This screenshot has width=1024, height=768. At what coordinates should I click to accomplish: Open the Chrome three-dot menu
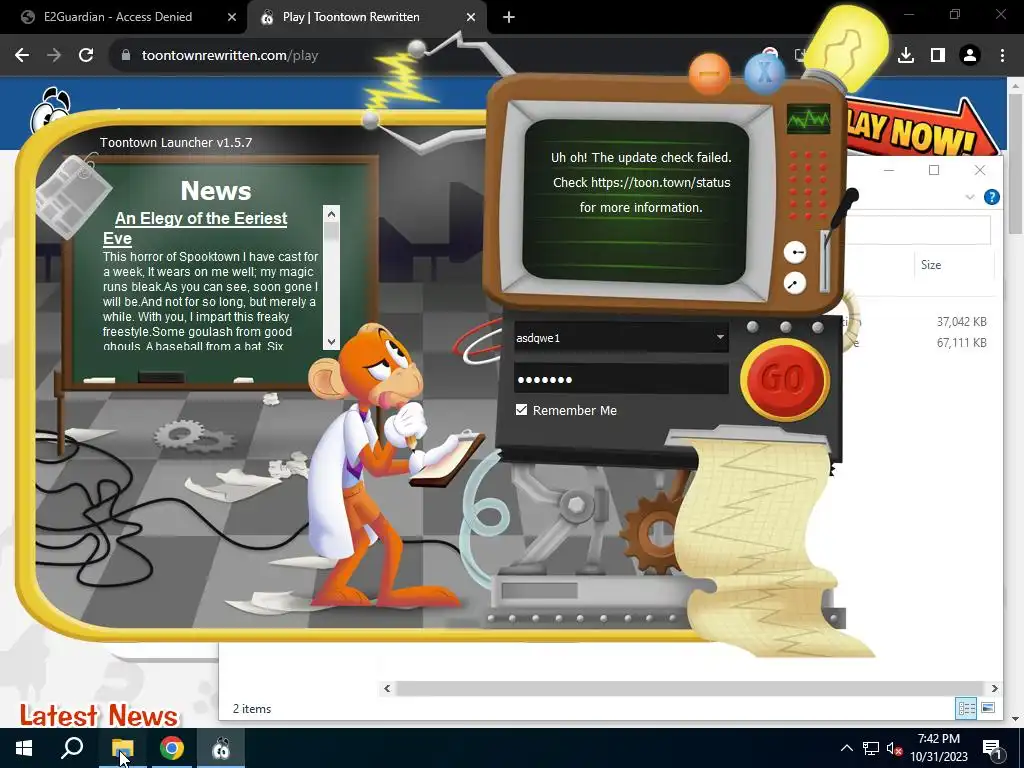coord(1002,56)
